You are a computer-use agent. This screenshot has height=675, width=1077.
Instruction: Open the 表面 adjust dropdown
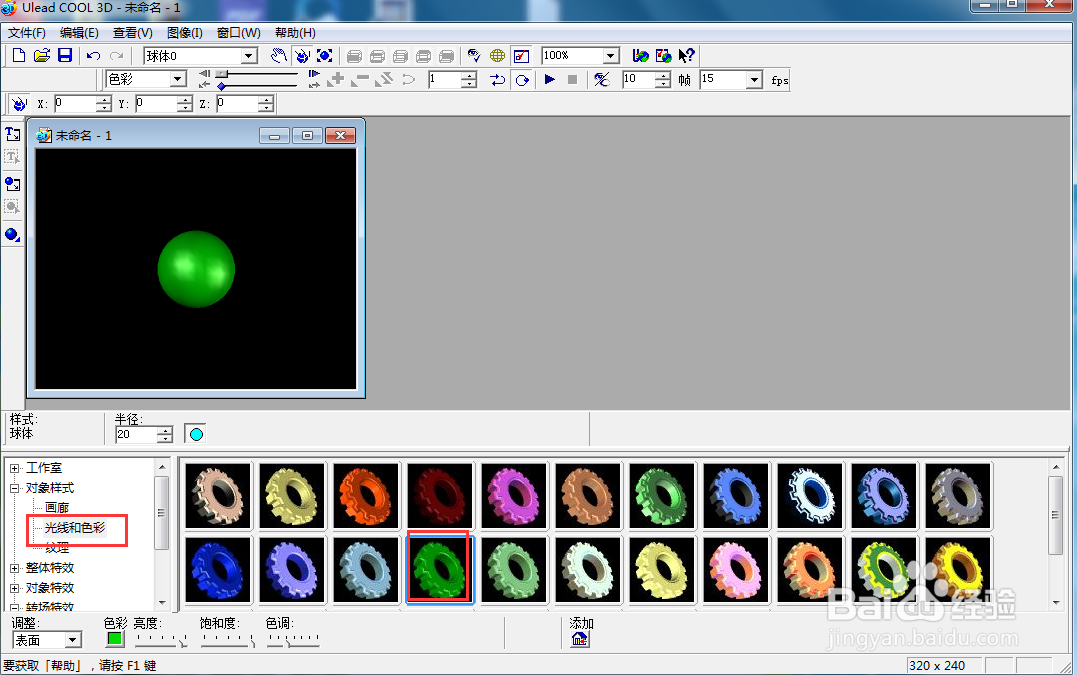[x=73, y=640]
